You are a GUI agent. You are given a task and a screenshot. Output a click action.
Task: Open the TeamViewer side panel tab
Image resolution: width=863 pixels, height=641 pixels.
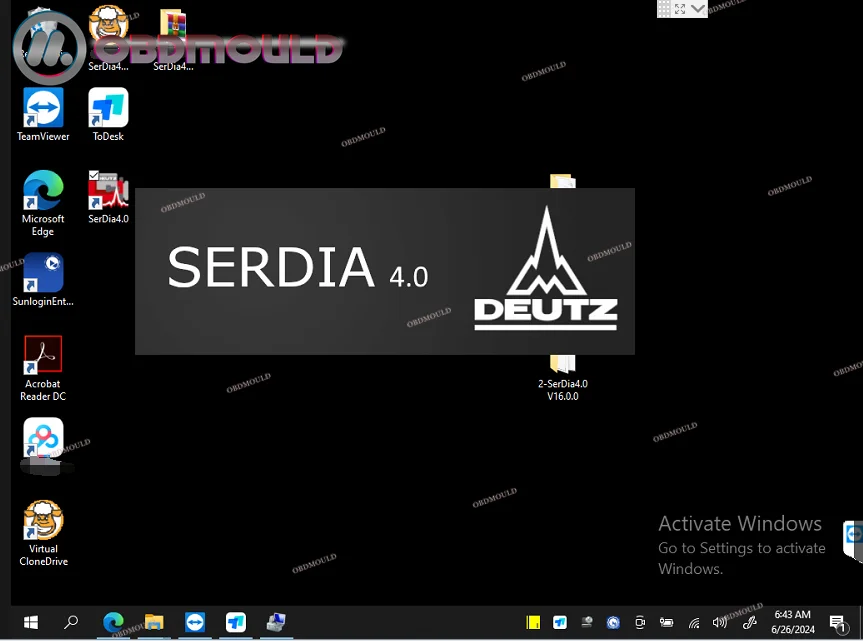click(853, 540)
